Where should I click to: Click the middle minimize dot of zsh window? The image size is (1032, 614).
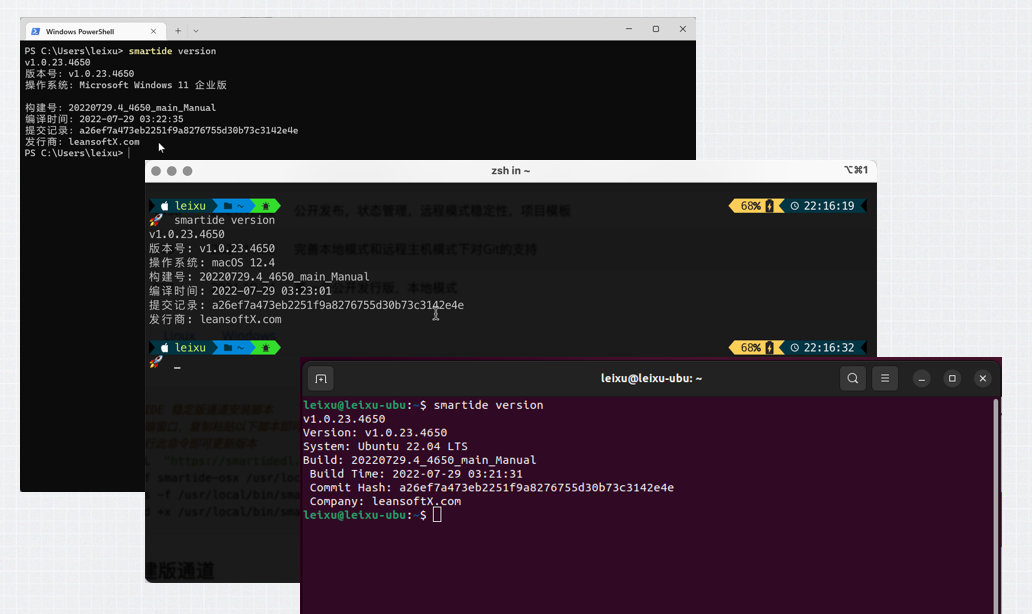point(172,171)
